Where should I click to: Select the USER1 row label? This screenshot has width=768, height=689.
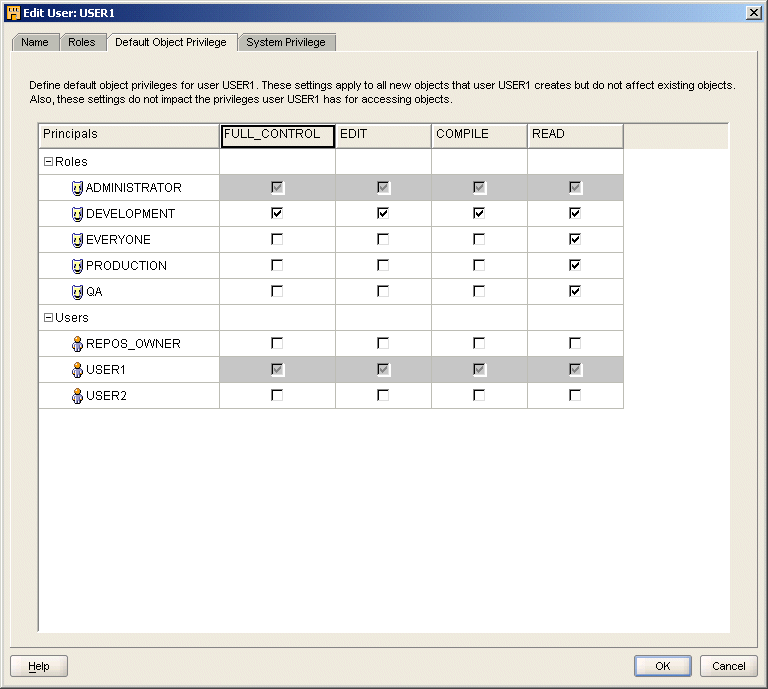[x=106, y=370]
